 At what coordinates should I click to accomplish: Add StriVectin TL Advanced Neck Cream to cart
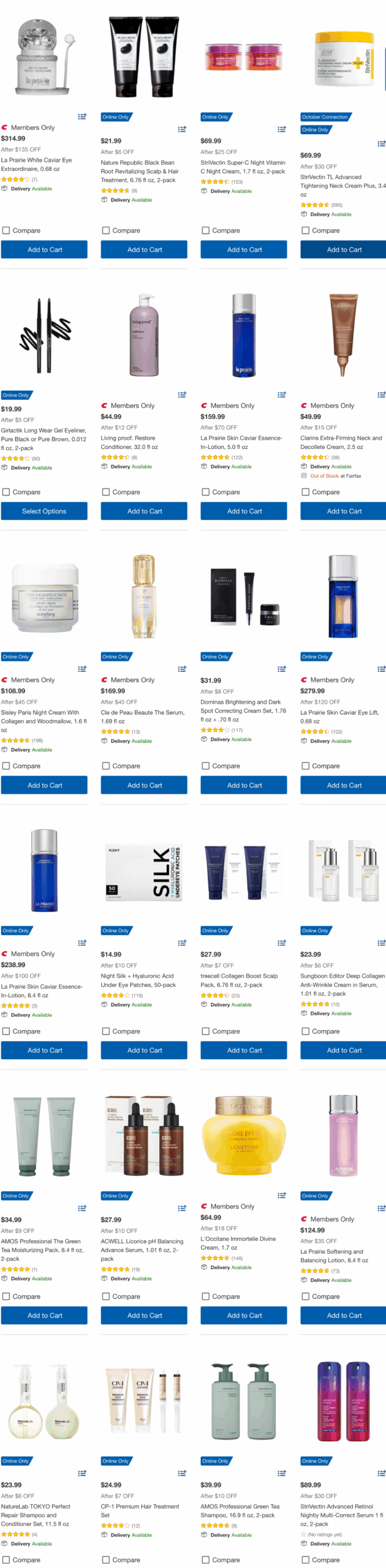coord(343,249)
